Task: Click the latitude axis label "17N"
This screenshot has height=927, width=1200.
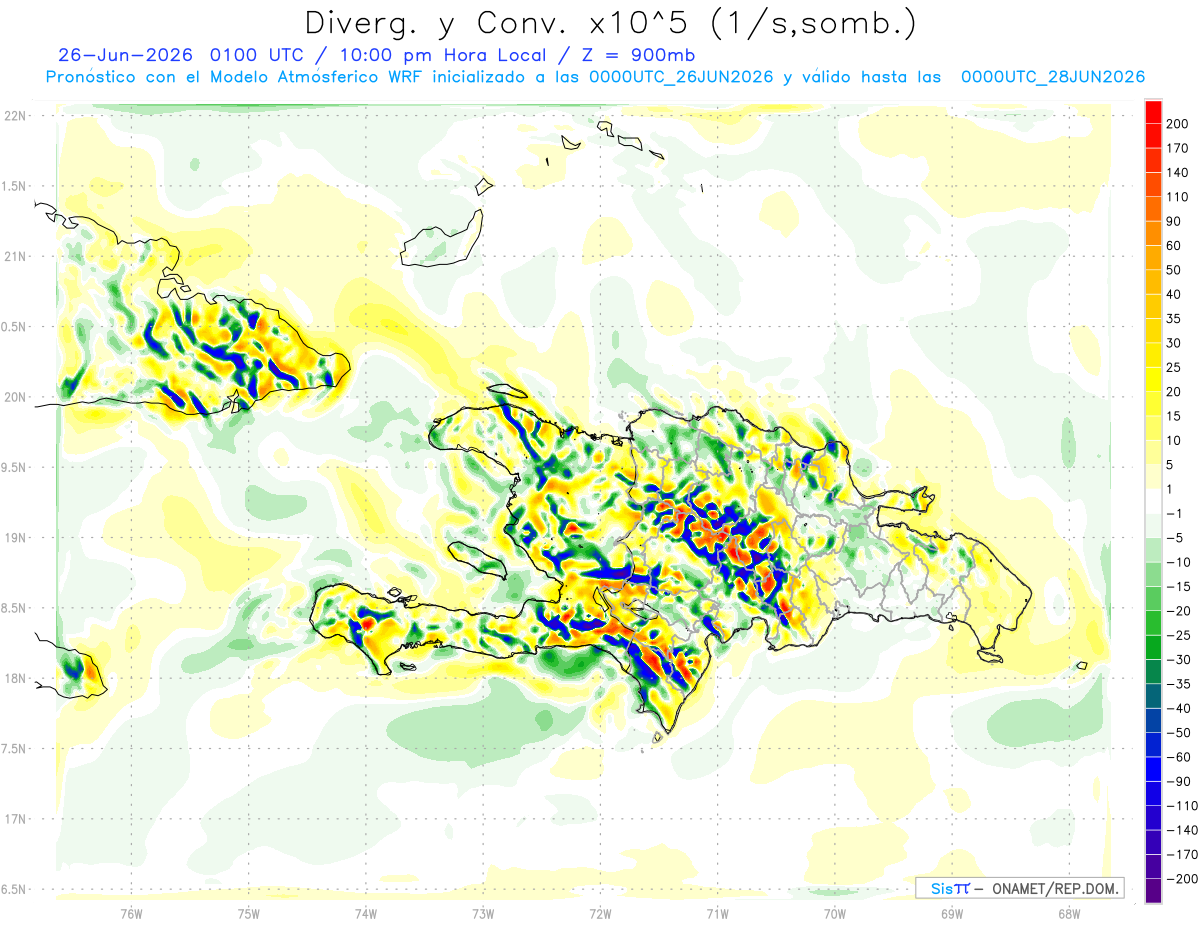Action: tap(15, 819)
